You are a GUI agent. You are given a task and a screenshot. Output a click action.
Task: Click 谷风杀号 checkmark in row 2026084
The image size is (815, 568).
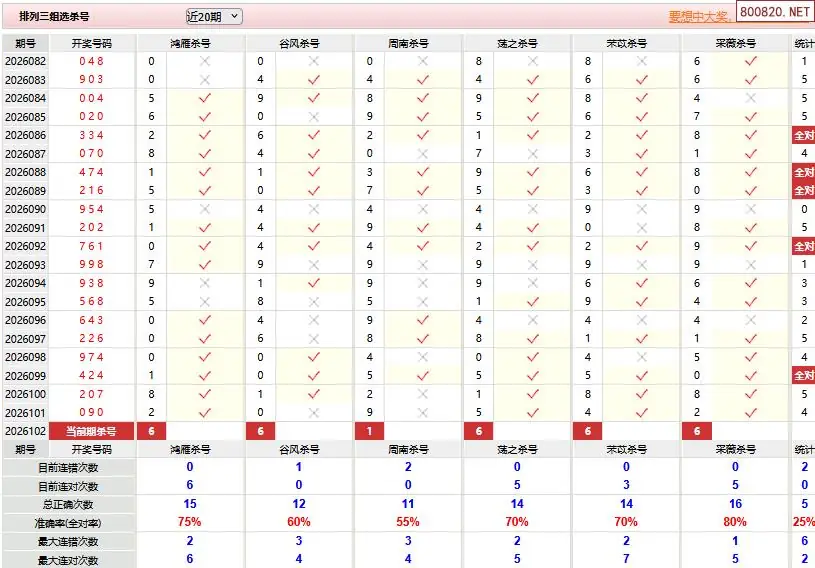coord(314,98)
